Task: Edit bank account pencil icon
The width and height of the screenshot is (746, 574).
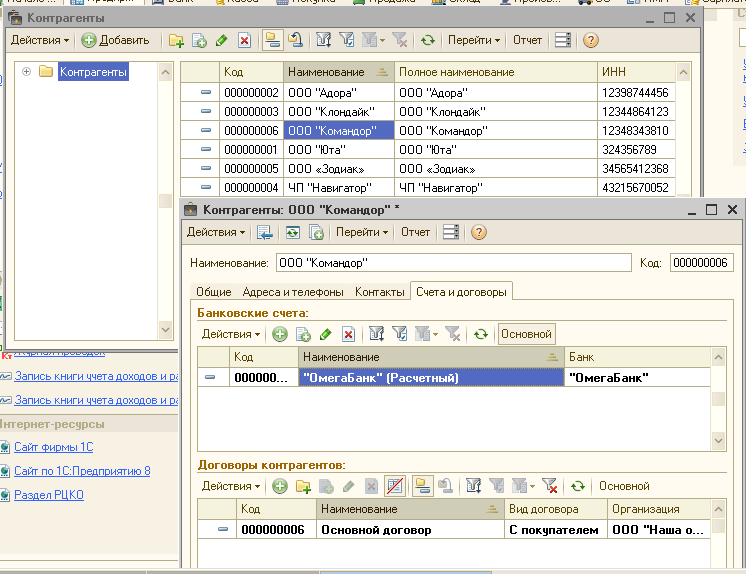Action: click(325, 334)
